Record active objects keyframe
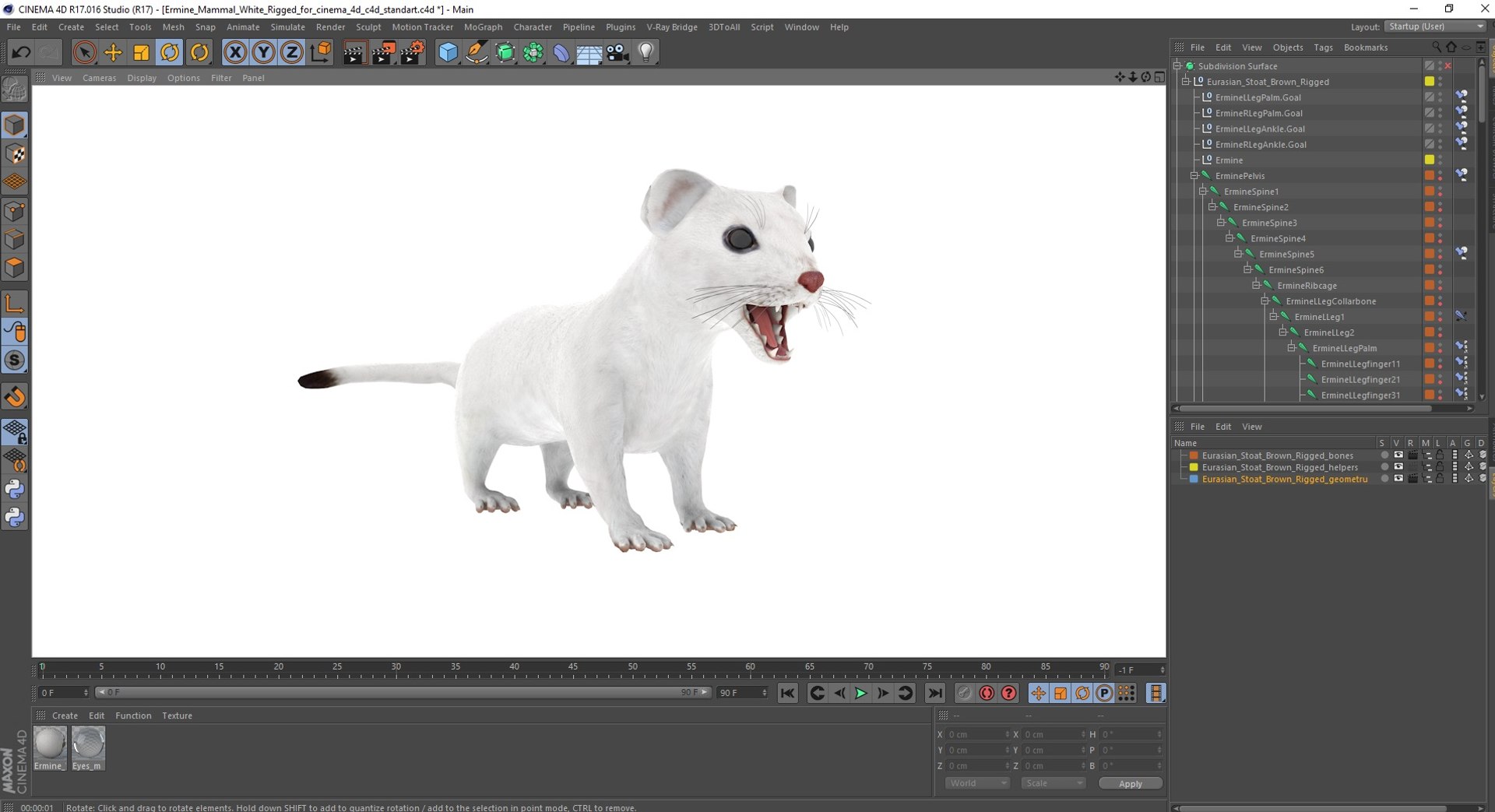1495x812 pixels. (x=965, y=693)
